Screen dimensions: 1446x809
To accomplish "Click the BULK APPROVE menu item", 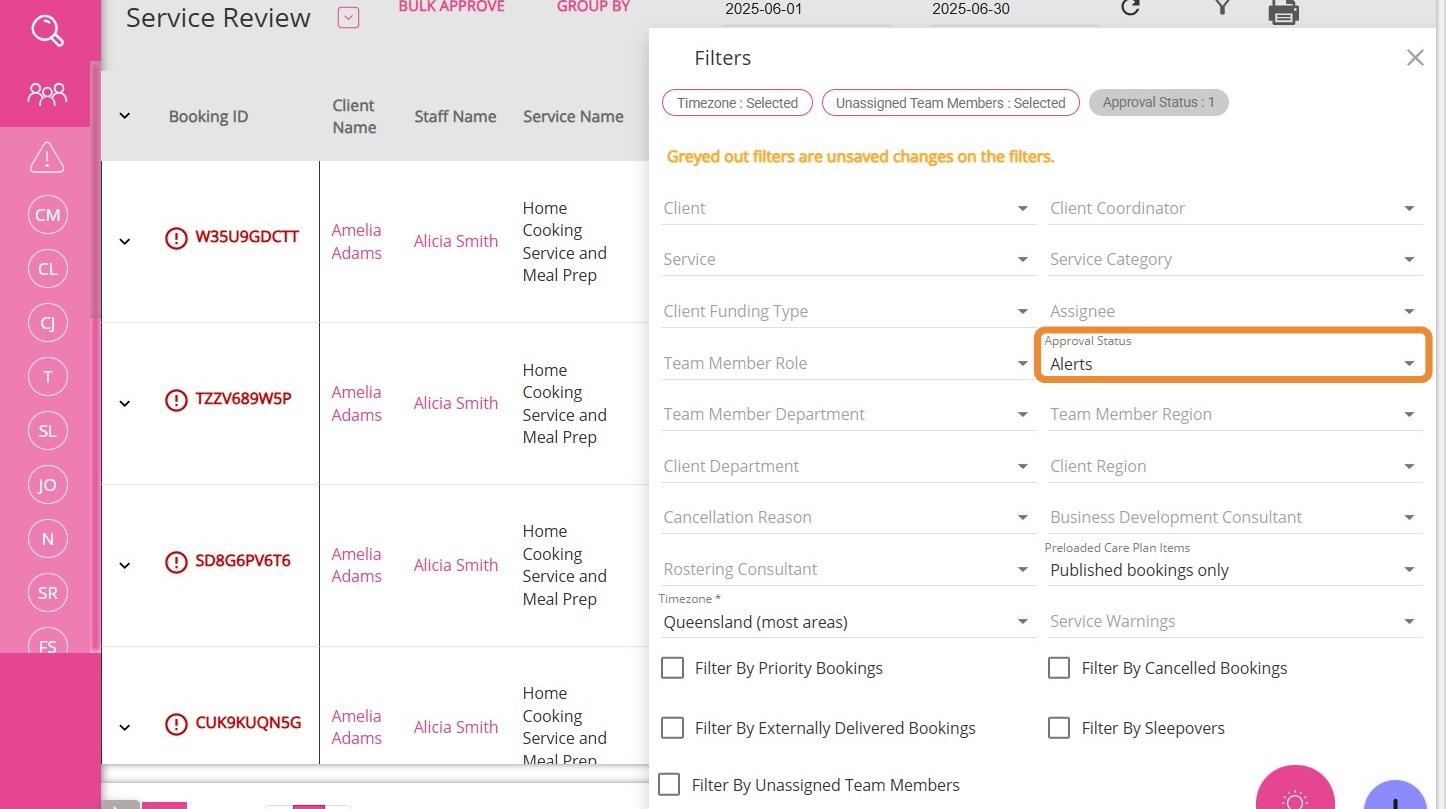I will pyautogui.click(x=451, y=8).
